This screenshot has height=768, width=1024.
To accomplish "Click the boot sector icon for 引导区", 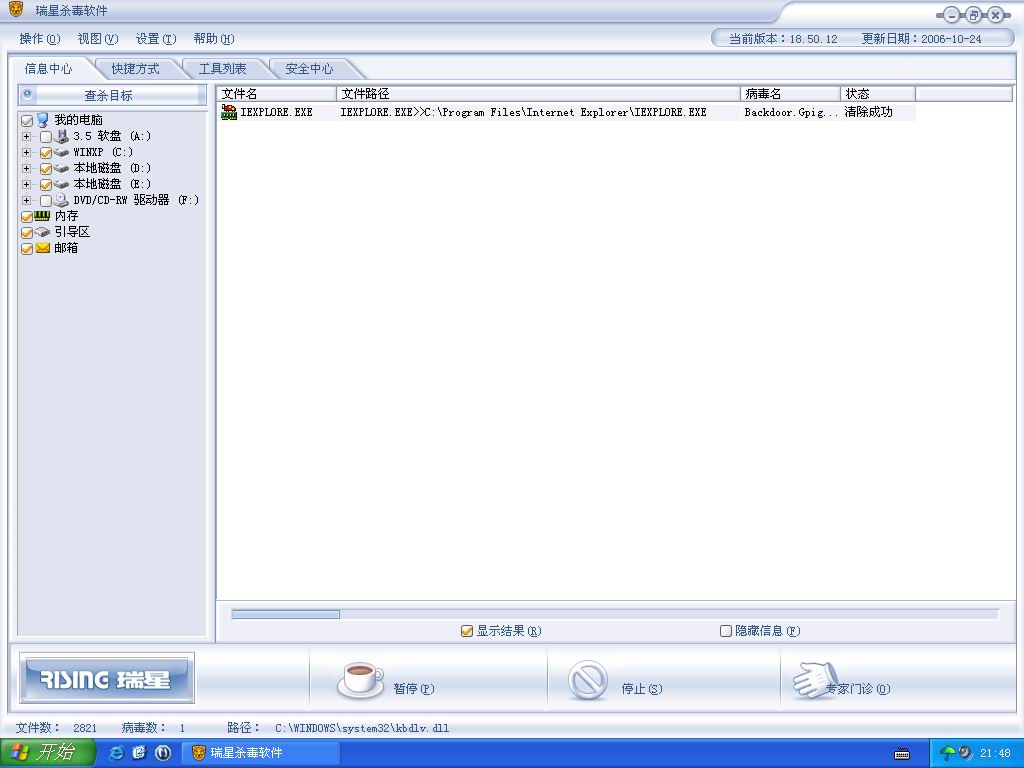I will tap(42, 232).
